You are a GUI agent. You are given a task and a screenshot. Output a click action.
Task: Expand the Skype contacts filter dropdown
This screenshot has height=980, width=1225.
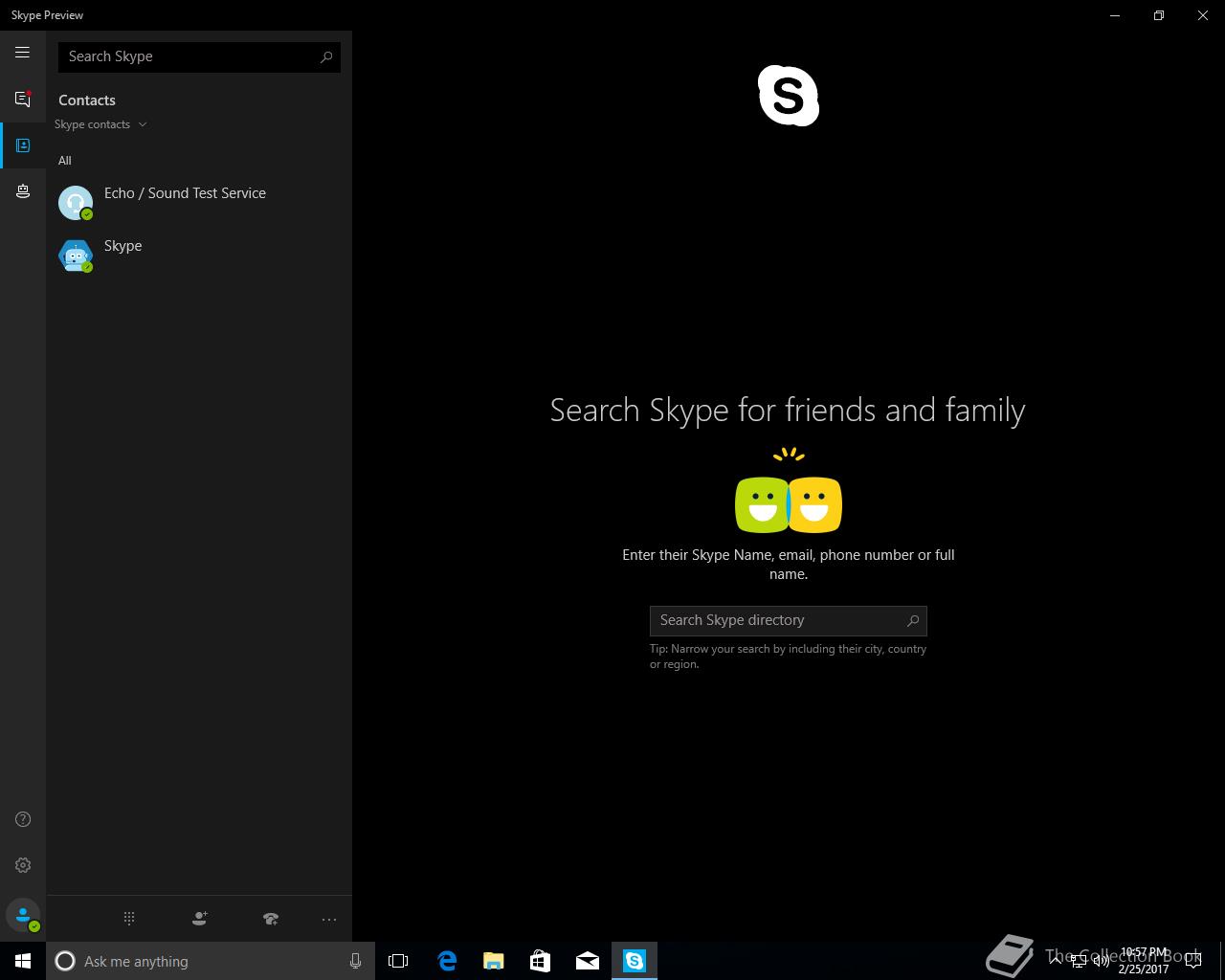100,124
